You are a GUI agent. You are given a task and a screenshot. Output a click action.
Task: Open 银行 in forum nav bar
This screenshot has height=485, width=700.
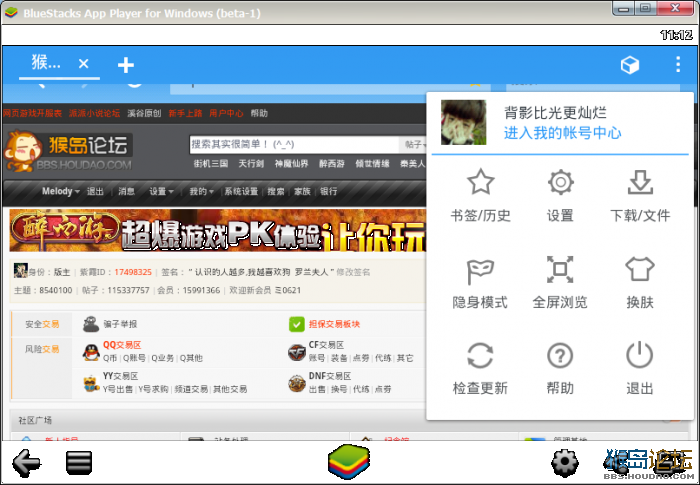pyautogui.click(x=329, y=192)
